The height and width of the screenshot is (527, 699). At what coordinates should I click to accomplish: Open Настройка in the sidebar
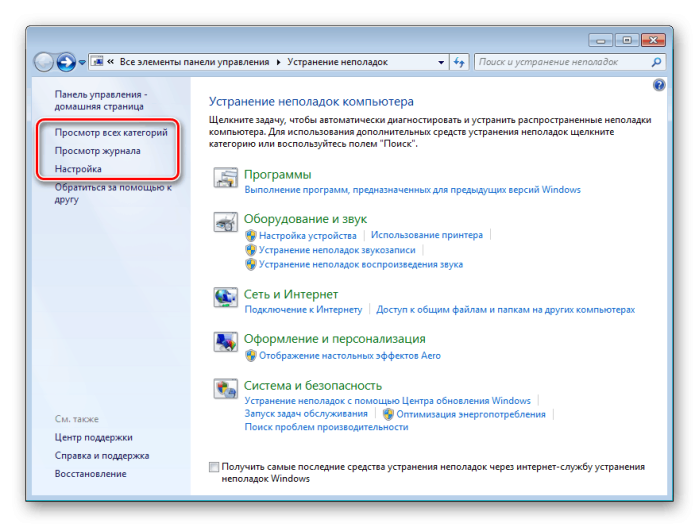(78, 169)
